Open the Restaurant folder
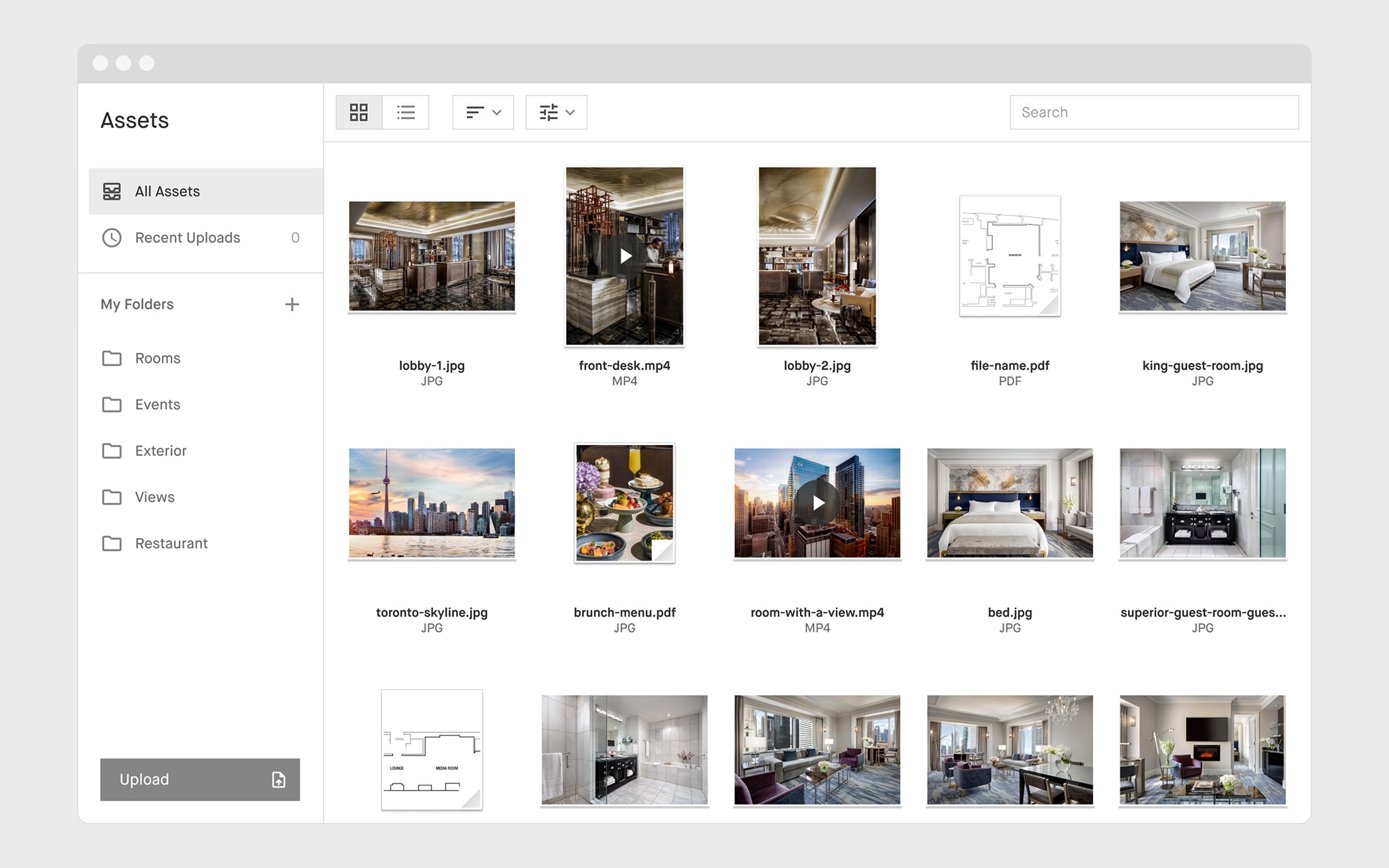This screenshot has height=868, width=1389. [x=171, y=543]
